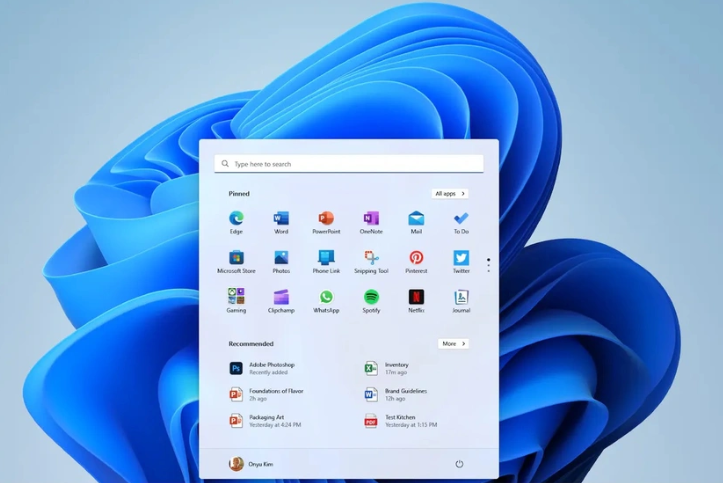Launch Spotify from pinned apps

click(371, 297)
